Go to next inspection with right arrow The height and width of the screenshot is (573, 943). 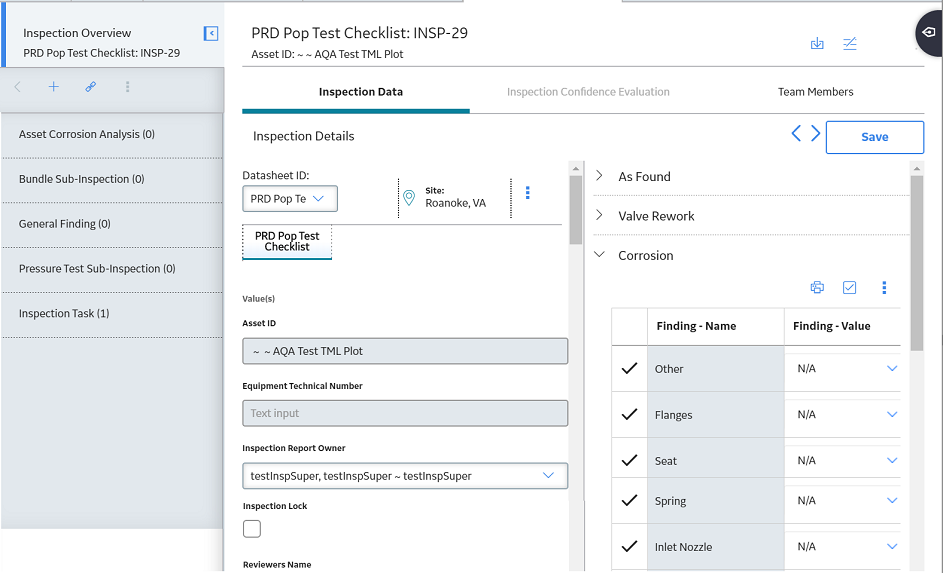point(816,133)
